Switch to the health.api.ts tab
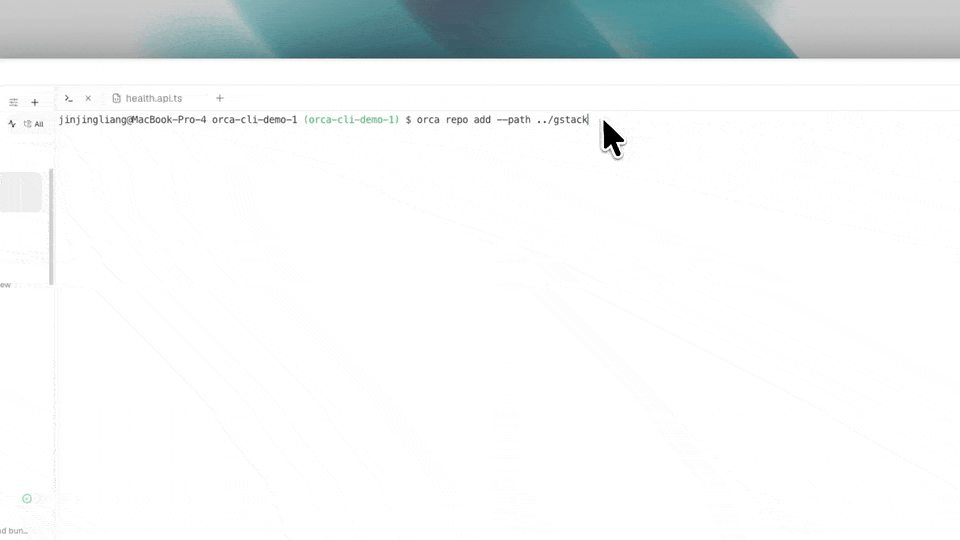The image size is (960, 540). tap(148, 98)
